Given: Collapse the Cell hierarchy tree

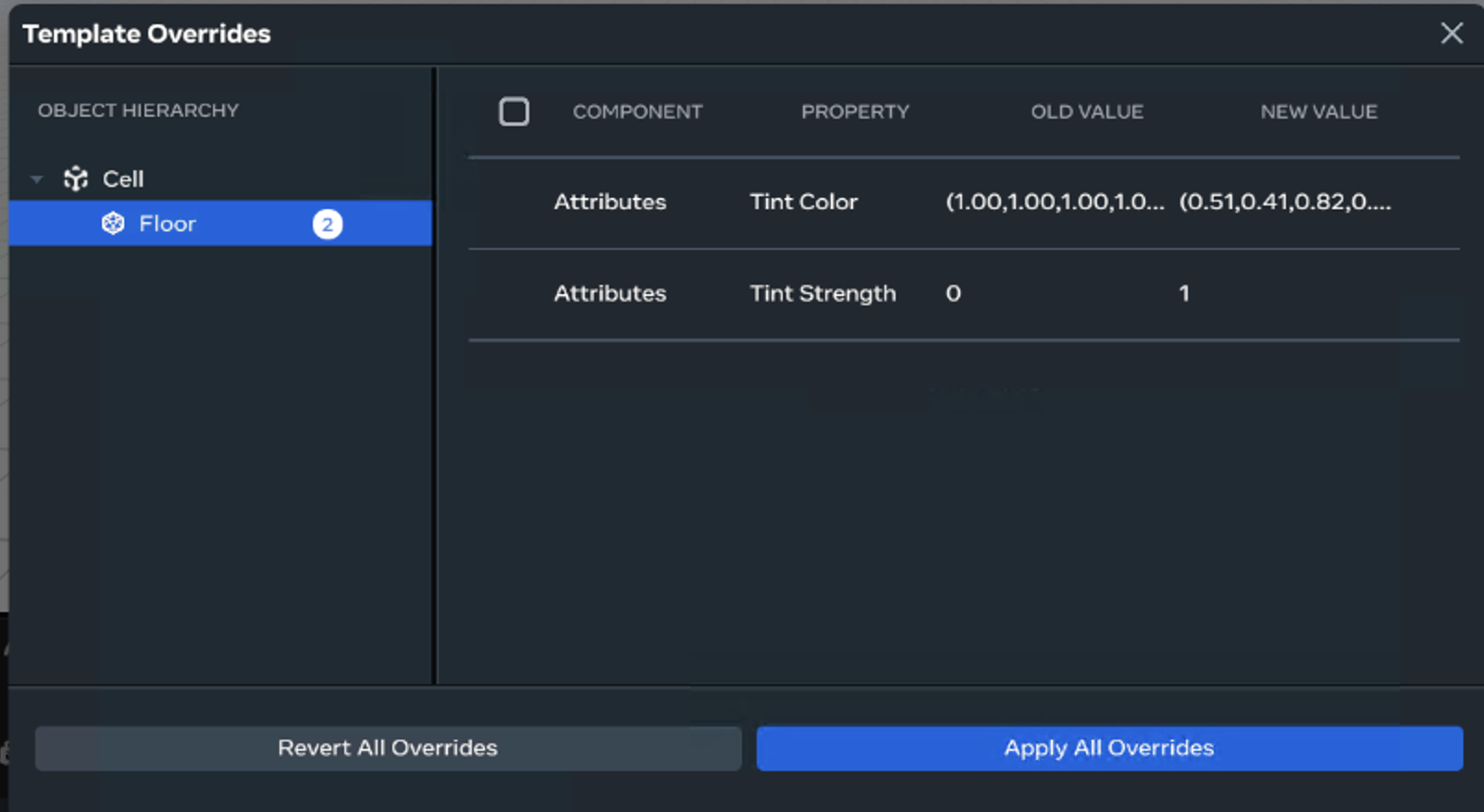Looking at the screenshot, I should point(37,179).
